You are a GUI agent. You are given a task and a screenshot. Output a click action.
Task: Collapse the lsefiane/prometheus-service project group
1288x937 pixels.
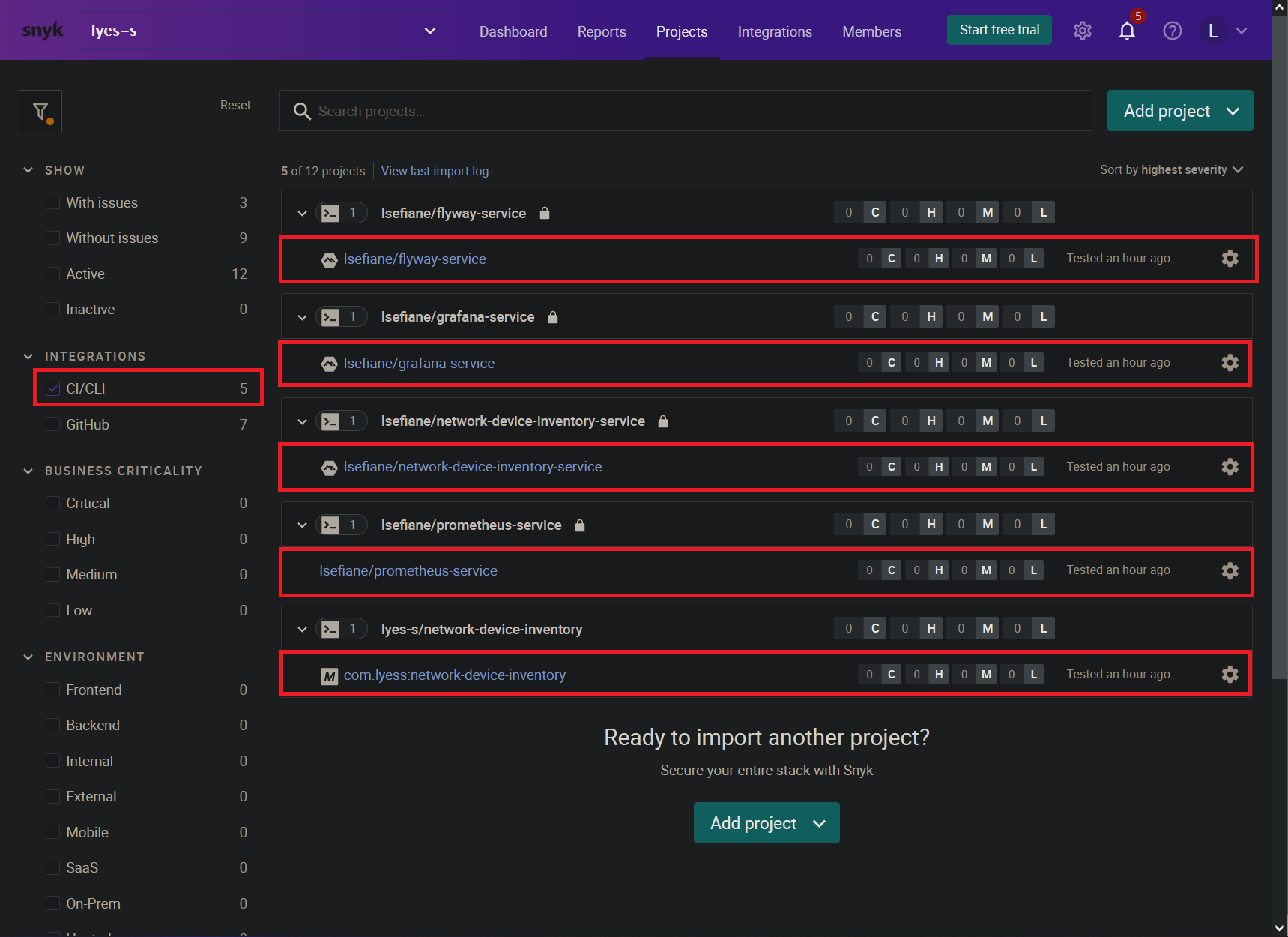(302, 525)
